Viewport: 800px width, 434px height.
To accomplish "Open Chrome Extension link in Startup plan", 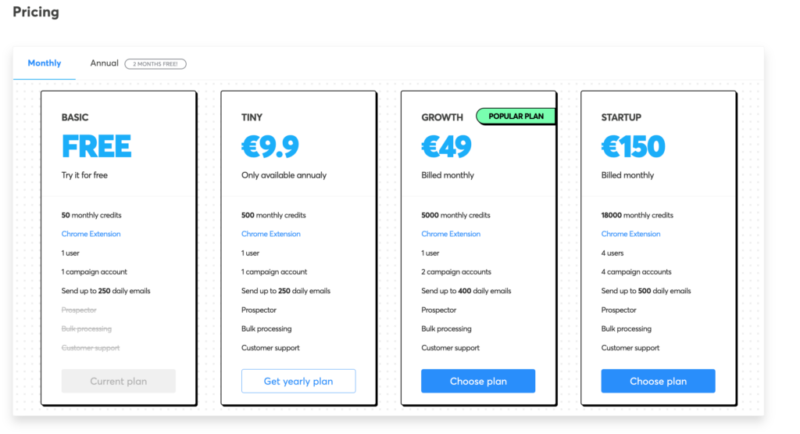I will point(631,234).
